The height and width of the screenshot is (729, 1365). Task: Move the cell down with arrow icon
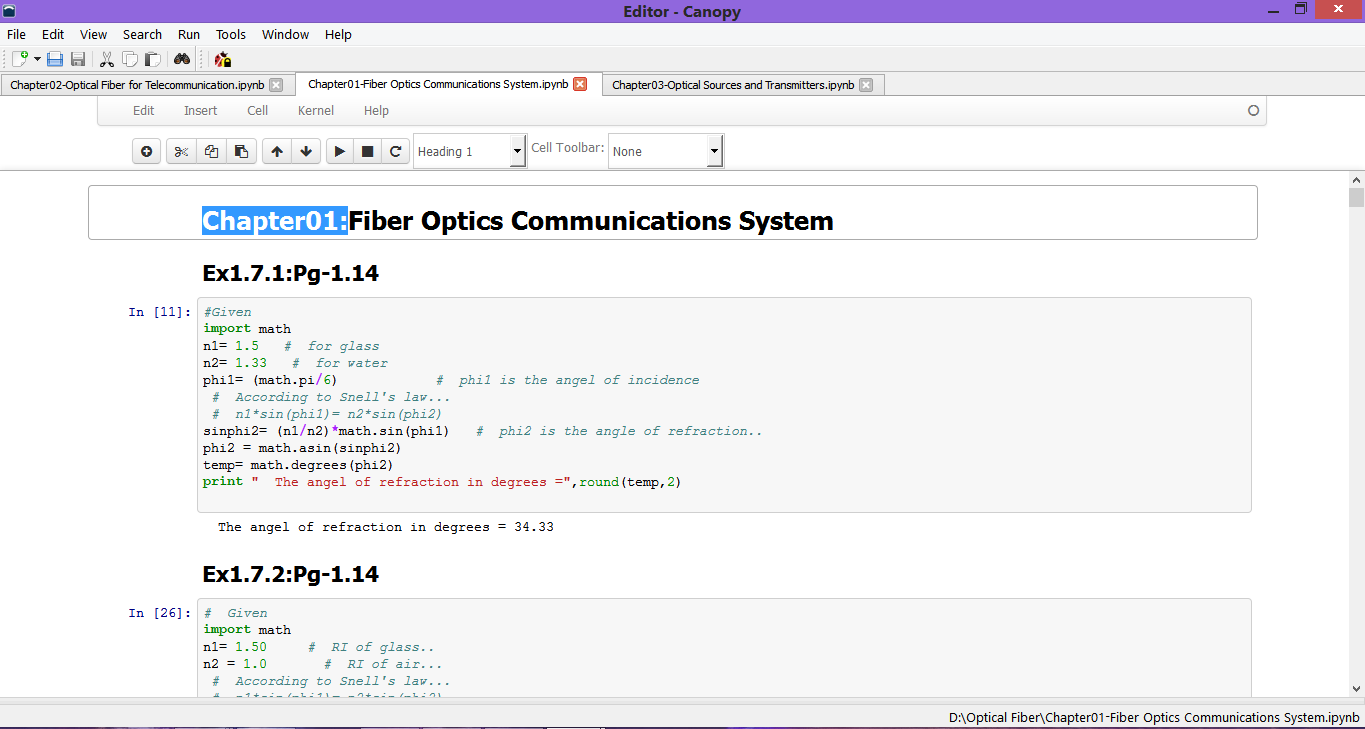(306, 152)
